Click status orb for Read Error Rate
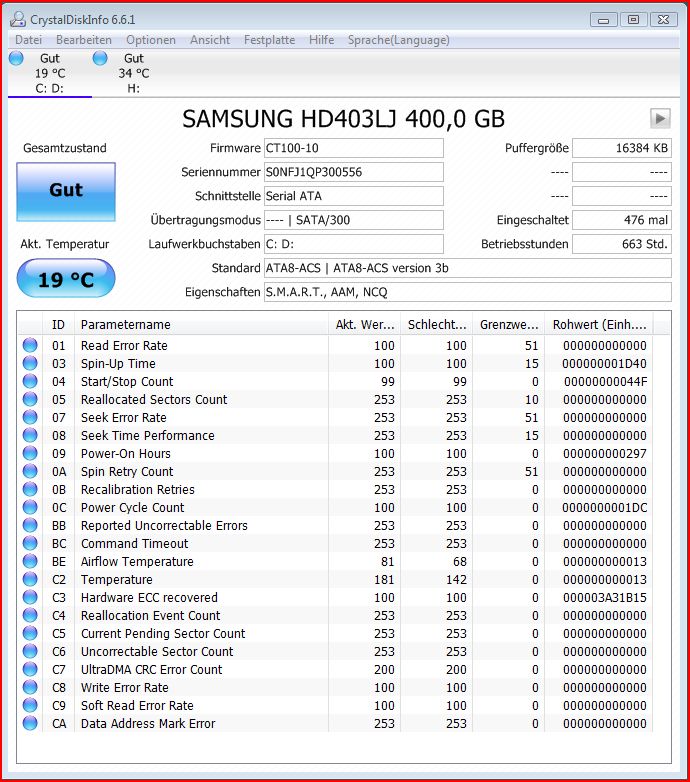 [30, 345]
